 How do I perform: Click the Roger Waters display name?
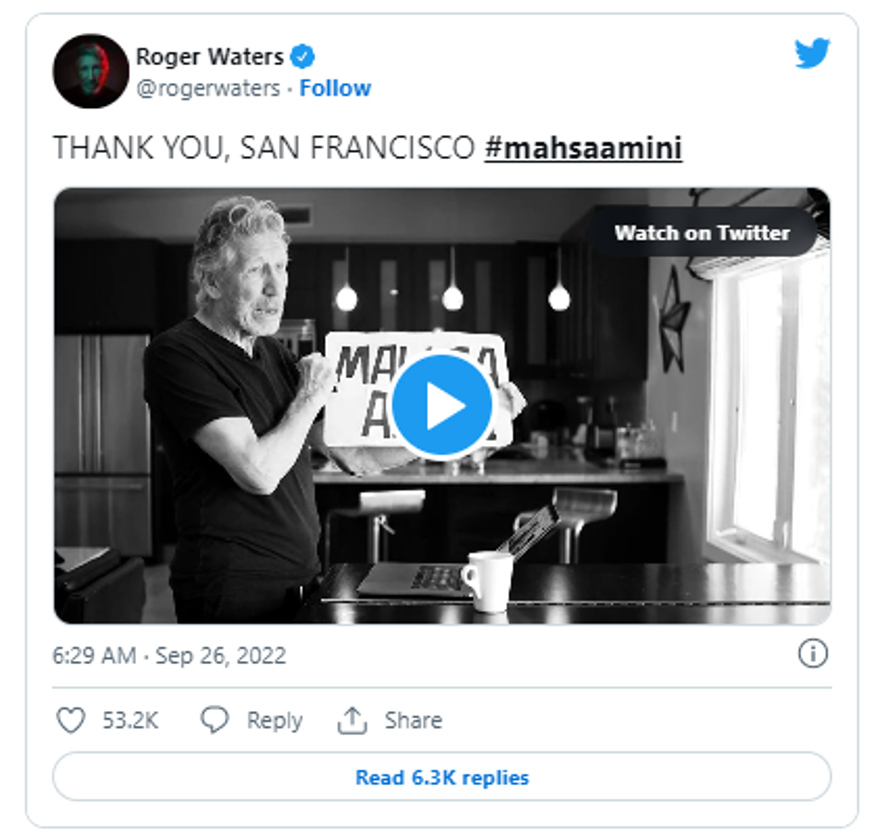(x=210, y=56)
